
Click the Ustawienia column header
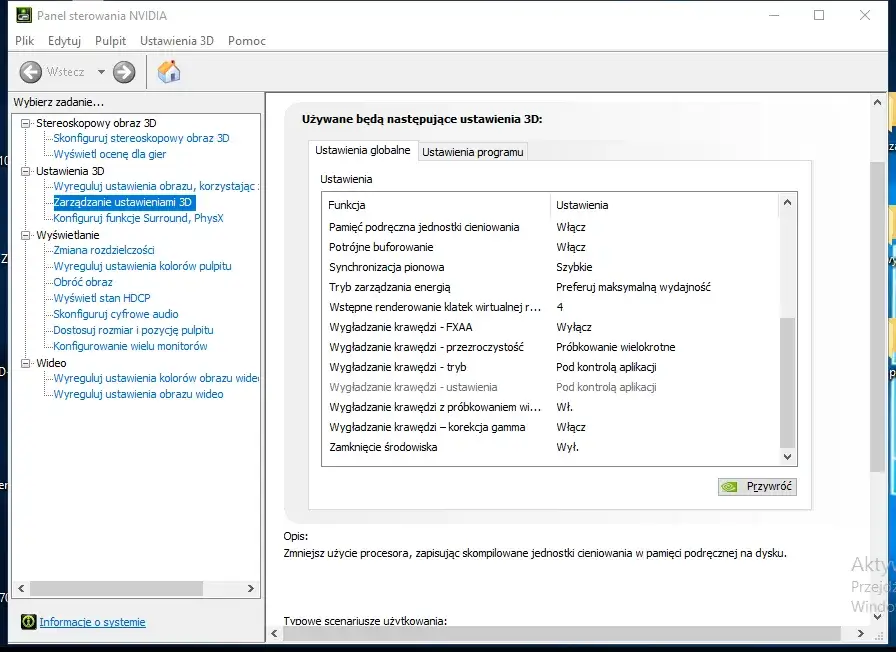pos(665,205)
